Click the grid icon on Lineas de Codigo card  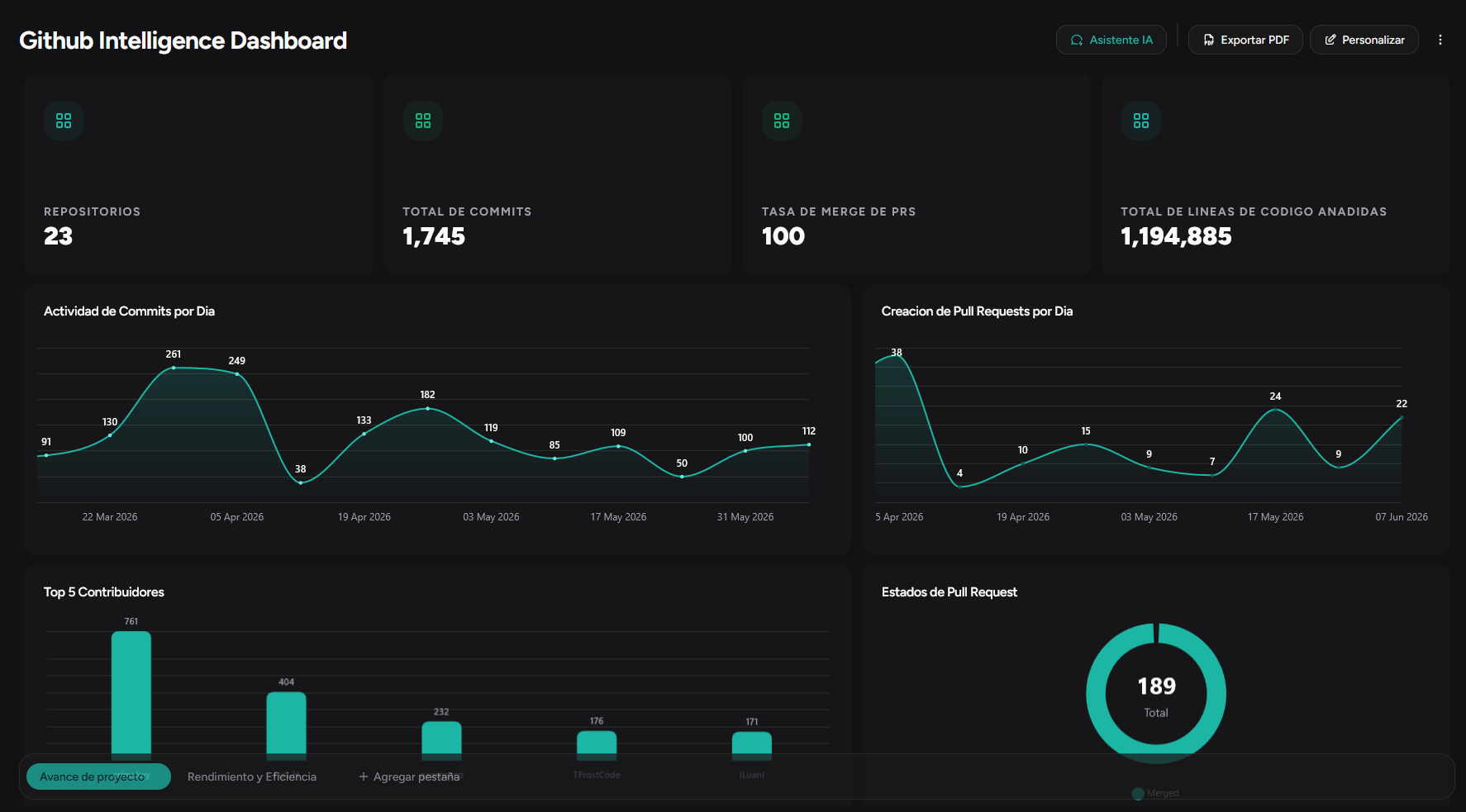[1141, 121]
